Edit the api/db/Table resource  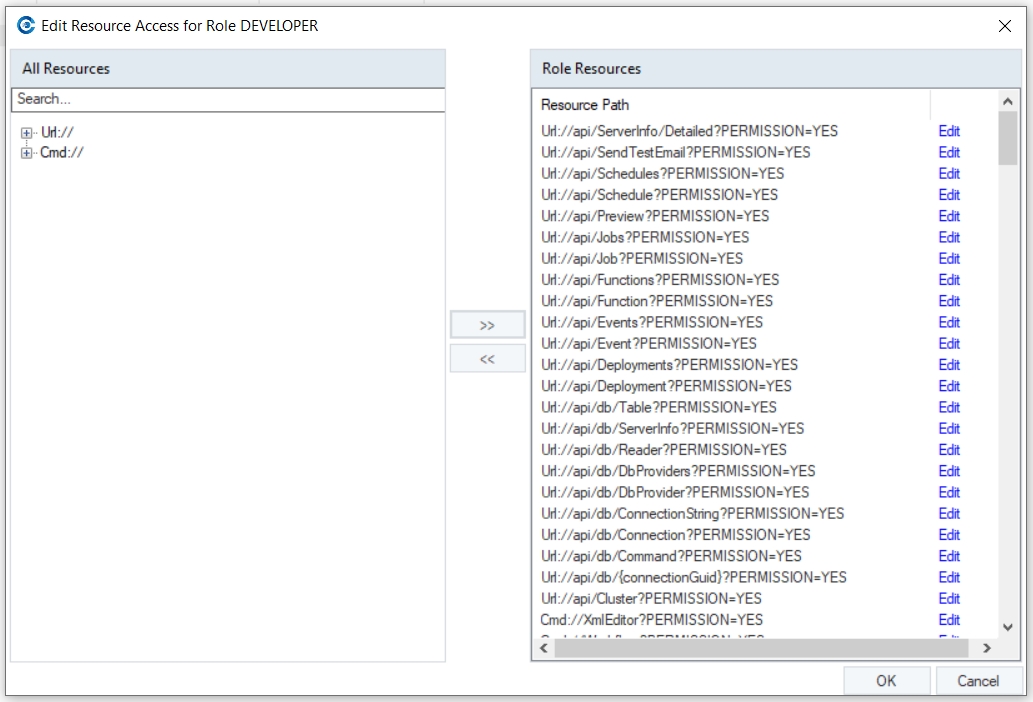point(949,408)
